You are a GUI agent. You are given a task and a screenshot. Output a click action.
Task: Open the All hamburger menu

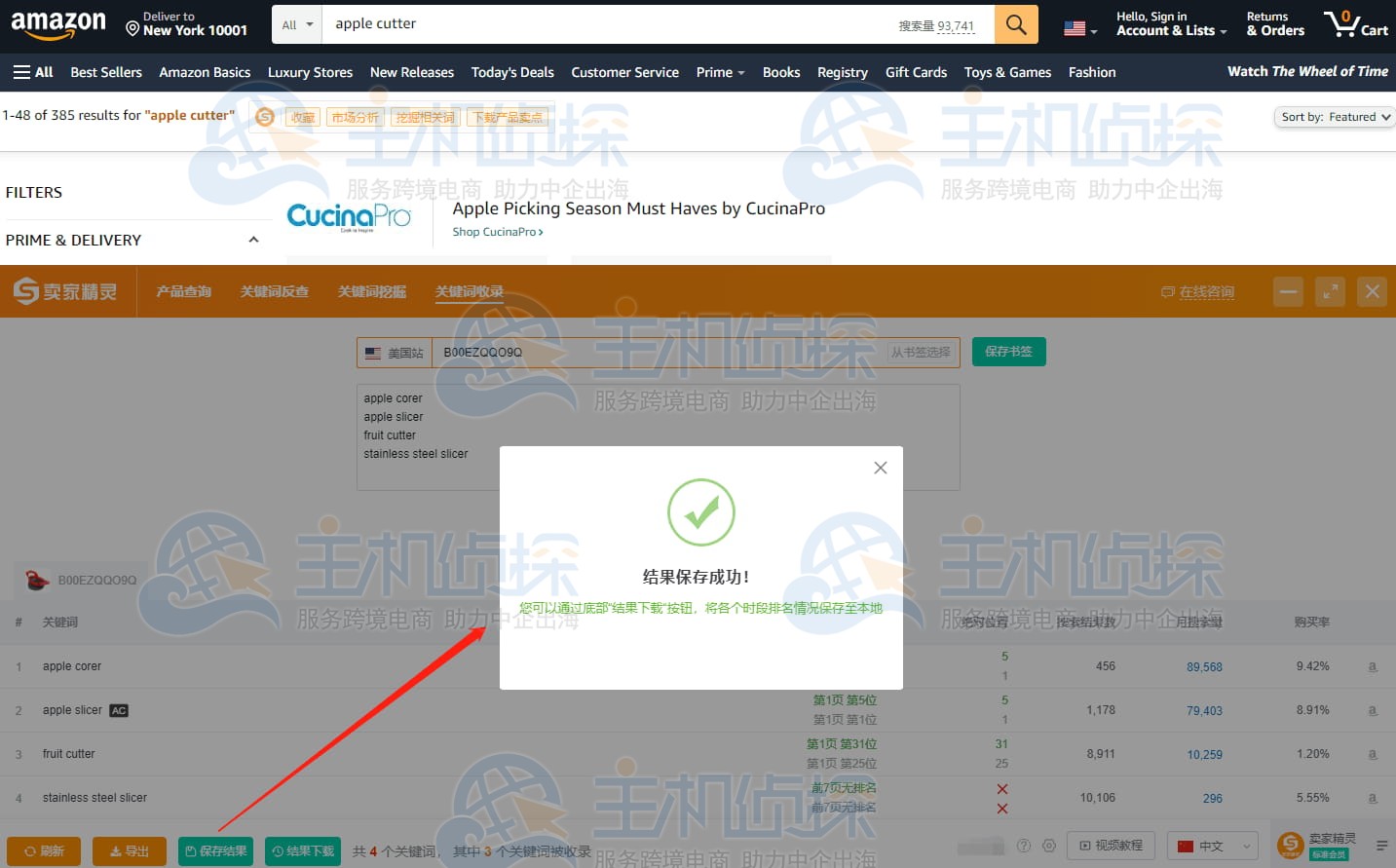tap(33, 72)
